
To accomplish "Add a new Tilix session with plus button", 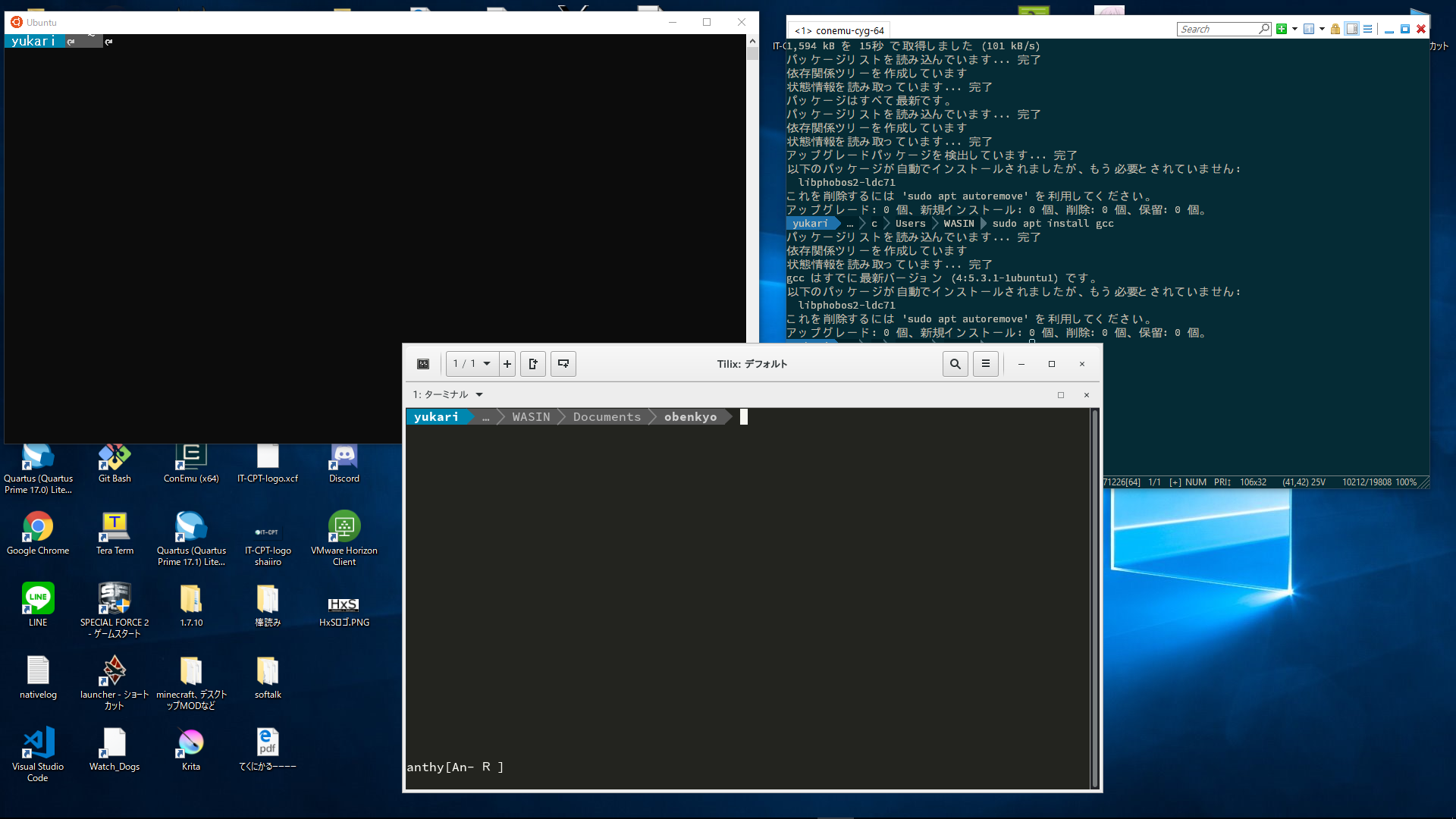I will coord(507,364).
